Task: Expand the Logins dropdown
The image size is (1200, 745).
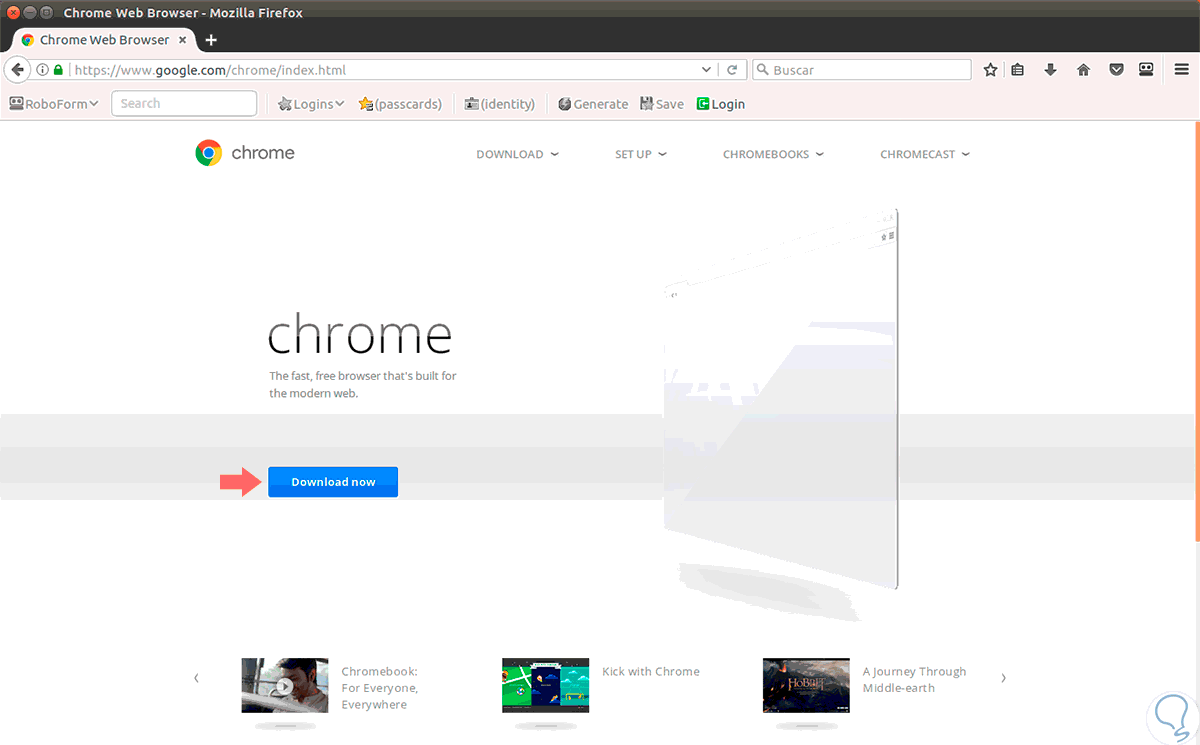Action: pos(311,104)
